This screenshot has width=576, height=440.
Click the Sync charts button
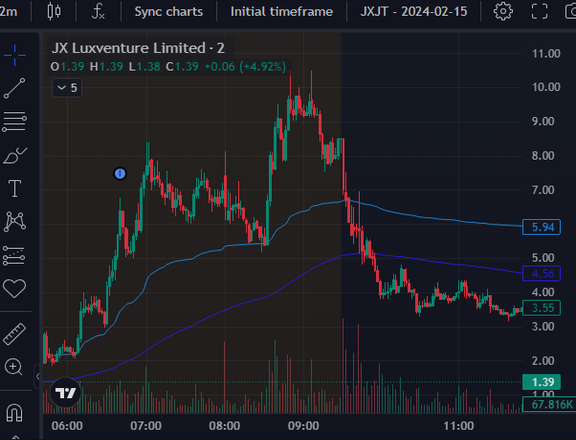click(169, 11)
